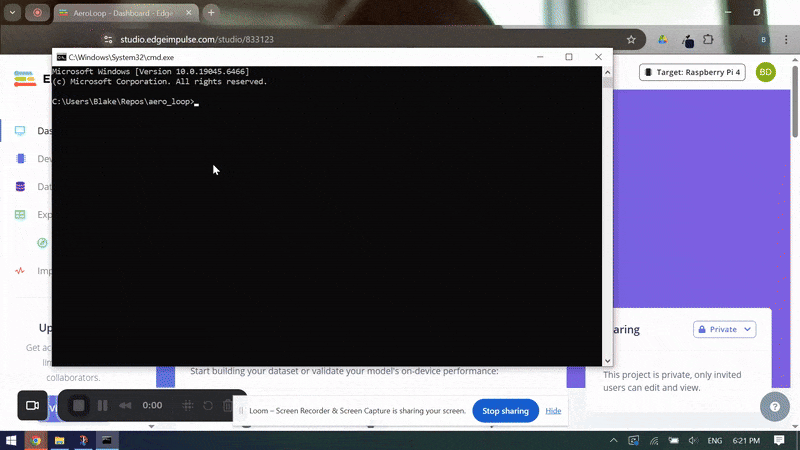Open the Windows Action Center notifications
The height and width of the screenshot is (450, 800).
pos(779,440)
